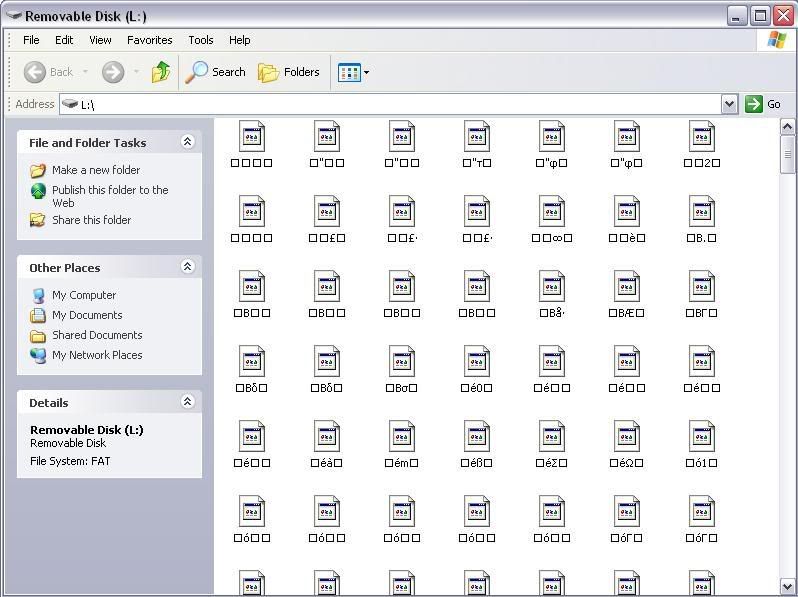798x597 pixels.
Task: Select the file icon labeled □Bσ□
Action: coord(402,361)
